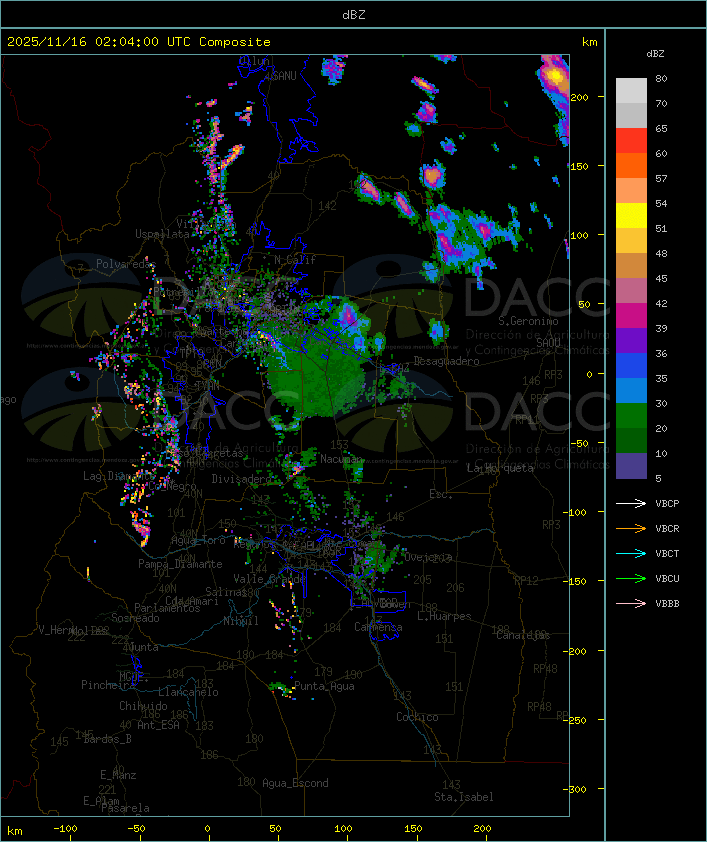Click the green VBCU arrow icon
This screenshot has height=842, width=707.
coord(631,578)
